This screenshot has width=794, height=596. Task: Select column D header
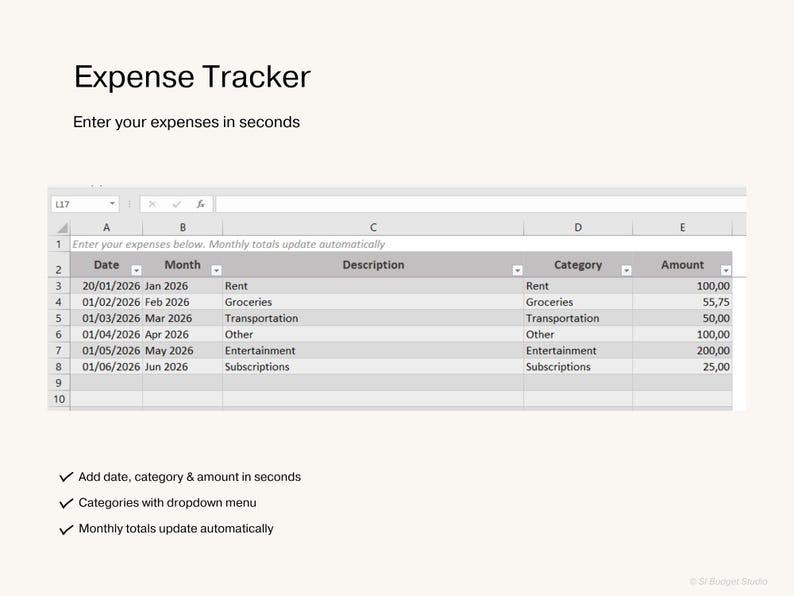(x=578, y=227)
